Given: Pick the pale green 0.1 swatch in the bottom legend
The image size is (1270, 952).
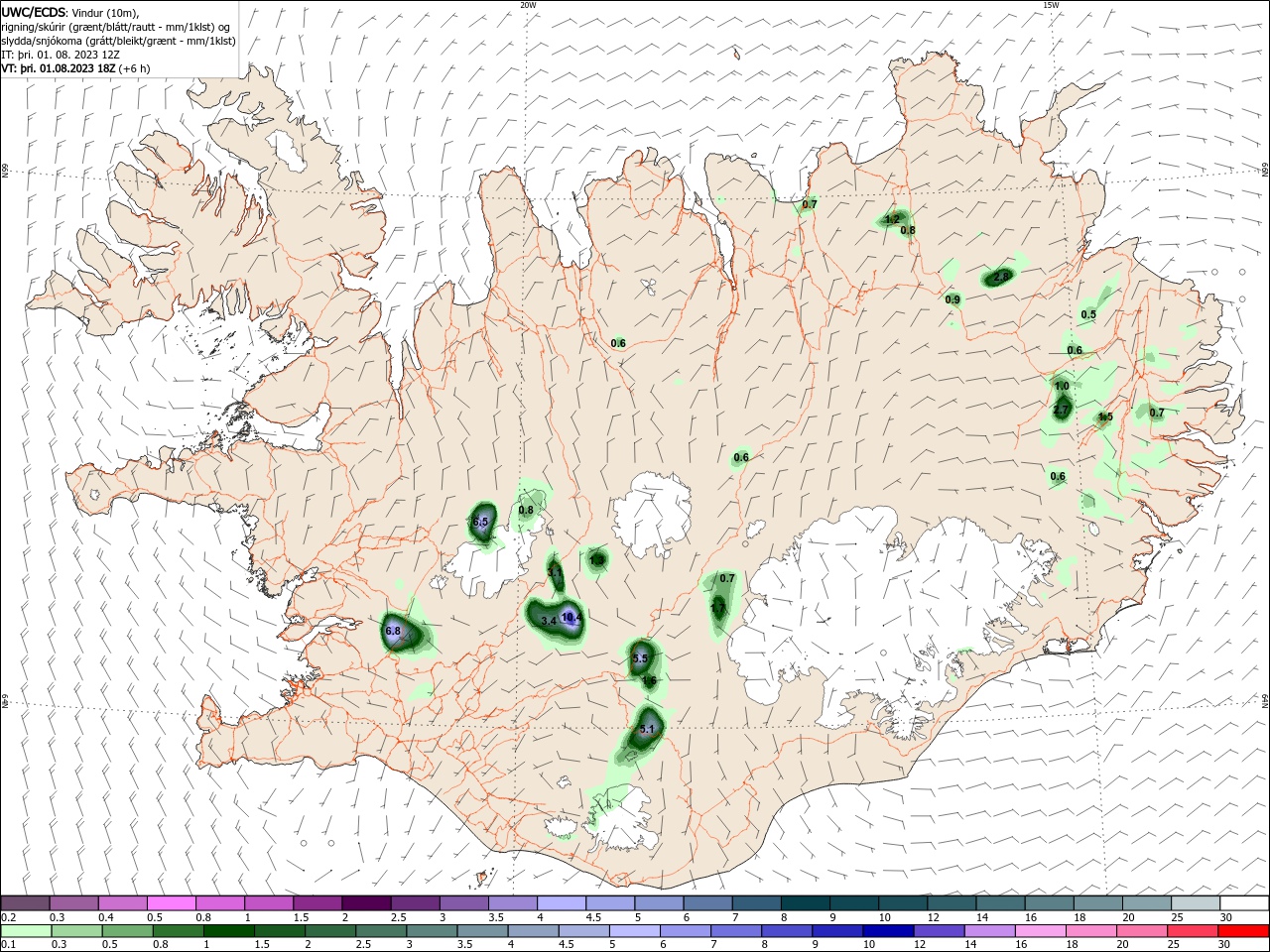Looking at the screenshot, I should (x=26, y=931).
